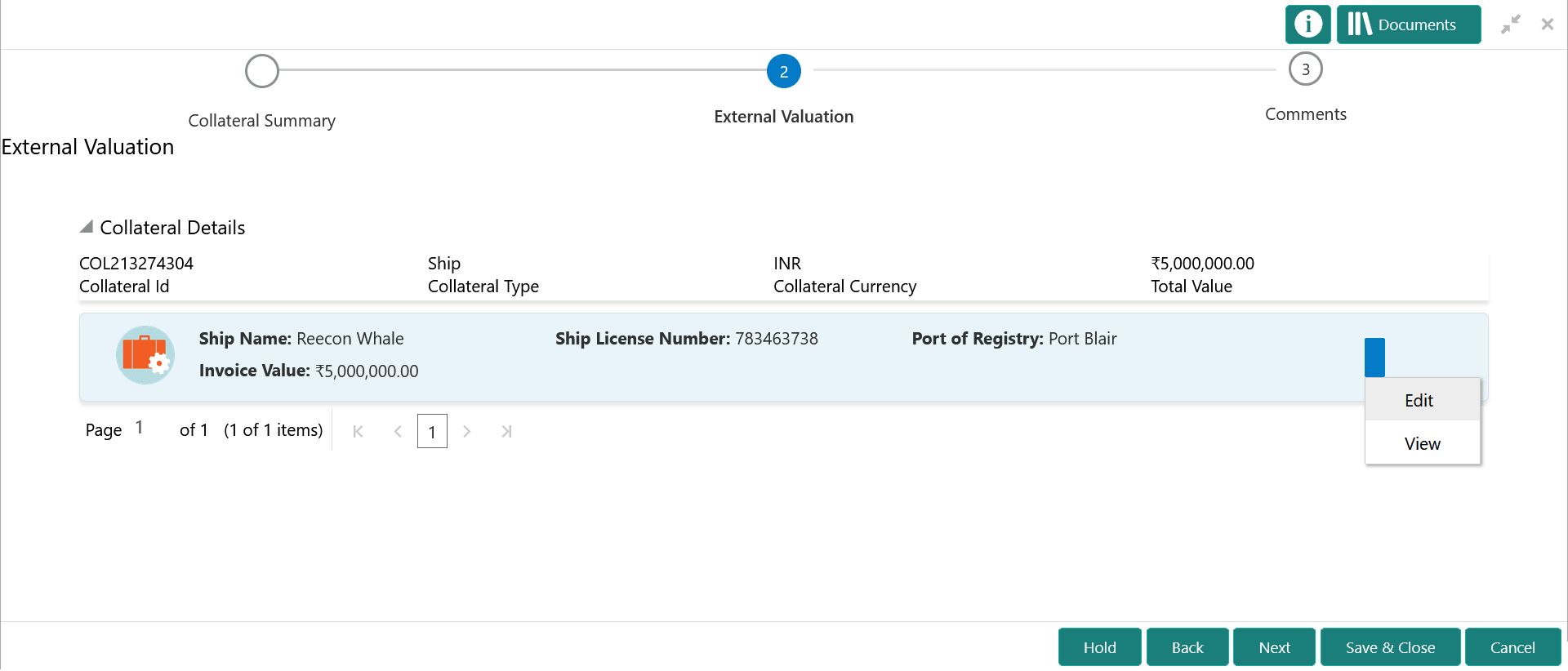The width and height of the screenshot is (1568, 671).
Task: Go to previous page of results
Action: tap(398, 431)
